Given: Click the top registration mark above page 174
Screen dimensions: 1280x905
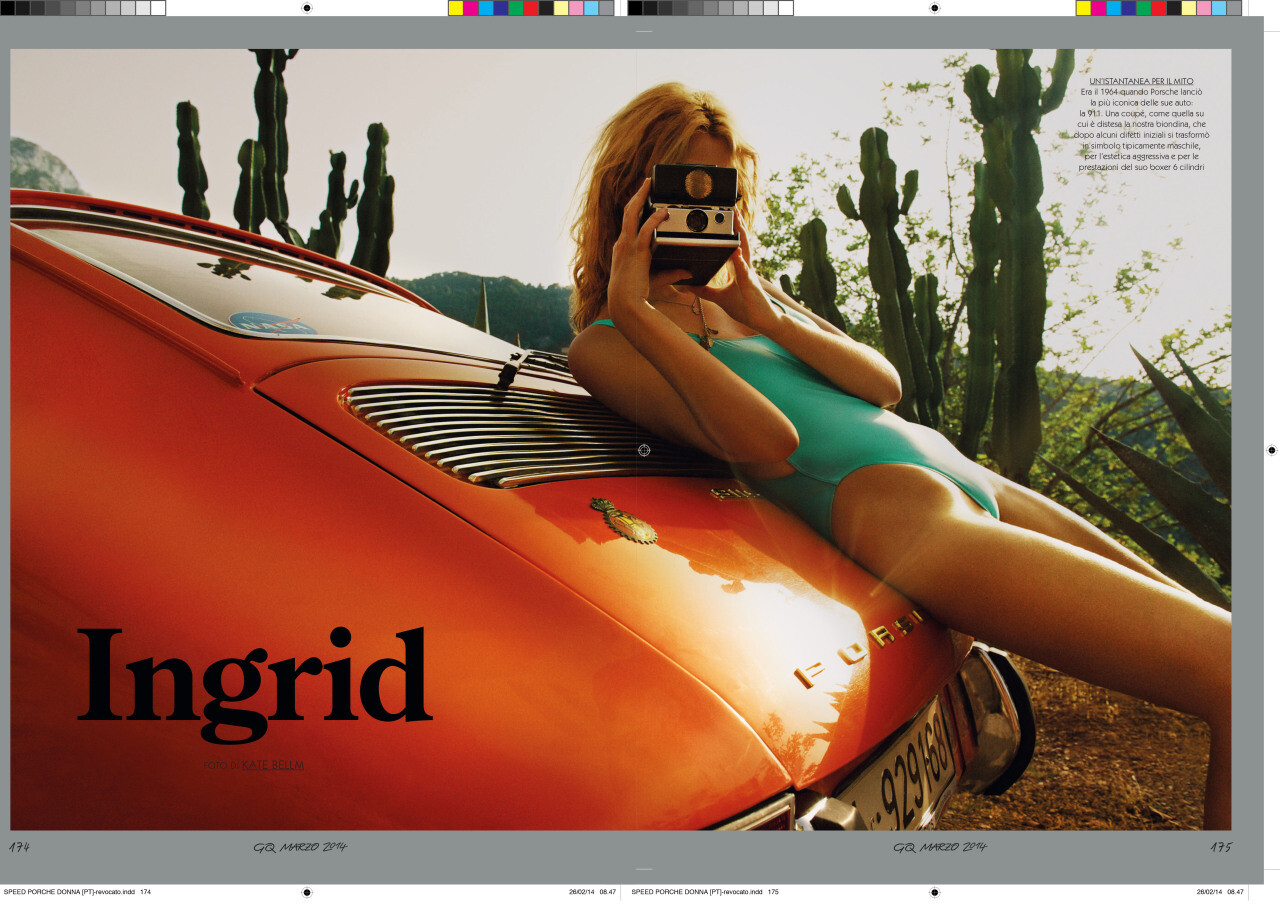Looking at the screenshot, I should (x=307, y=8).
